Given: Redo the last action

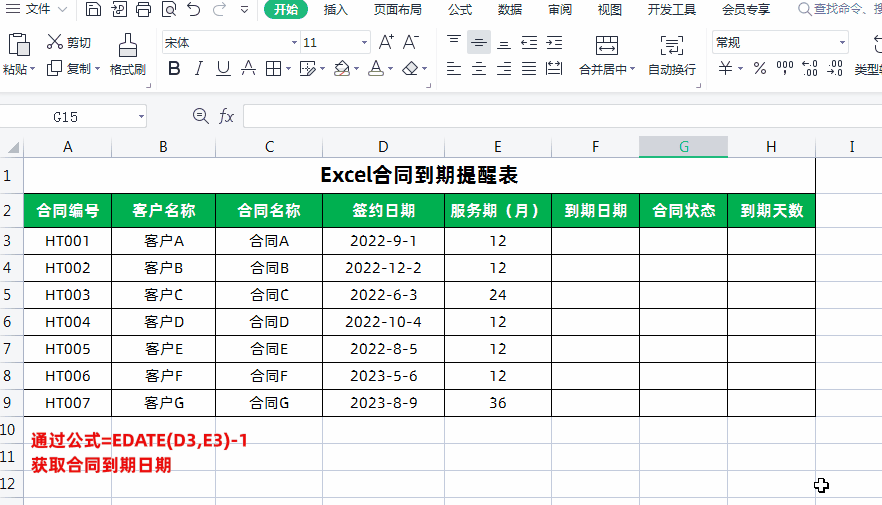Looking at the screenshot, I should click(x=219, y=9).
